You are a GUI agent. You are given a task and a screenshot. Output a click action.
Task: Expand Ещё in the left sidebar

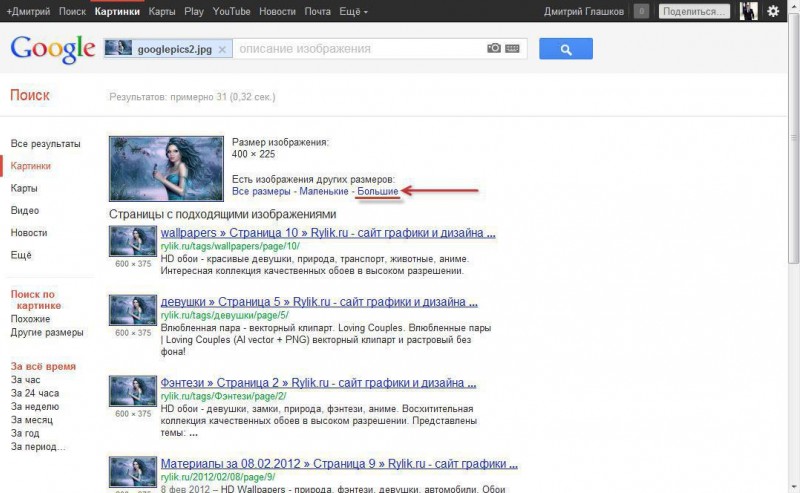point(21,255)
